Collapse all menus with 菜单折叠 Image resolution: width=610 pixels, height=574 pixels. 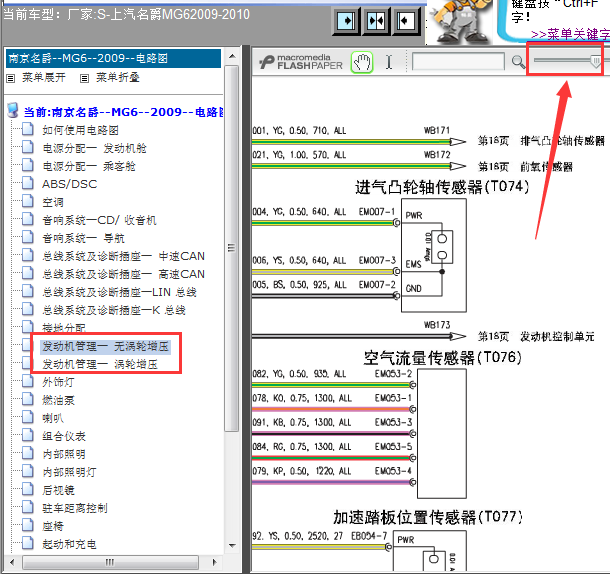117,78
